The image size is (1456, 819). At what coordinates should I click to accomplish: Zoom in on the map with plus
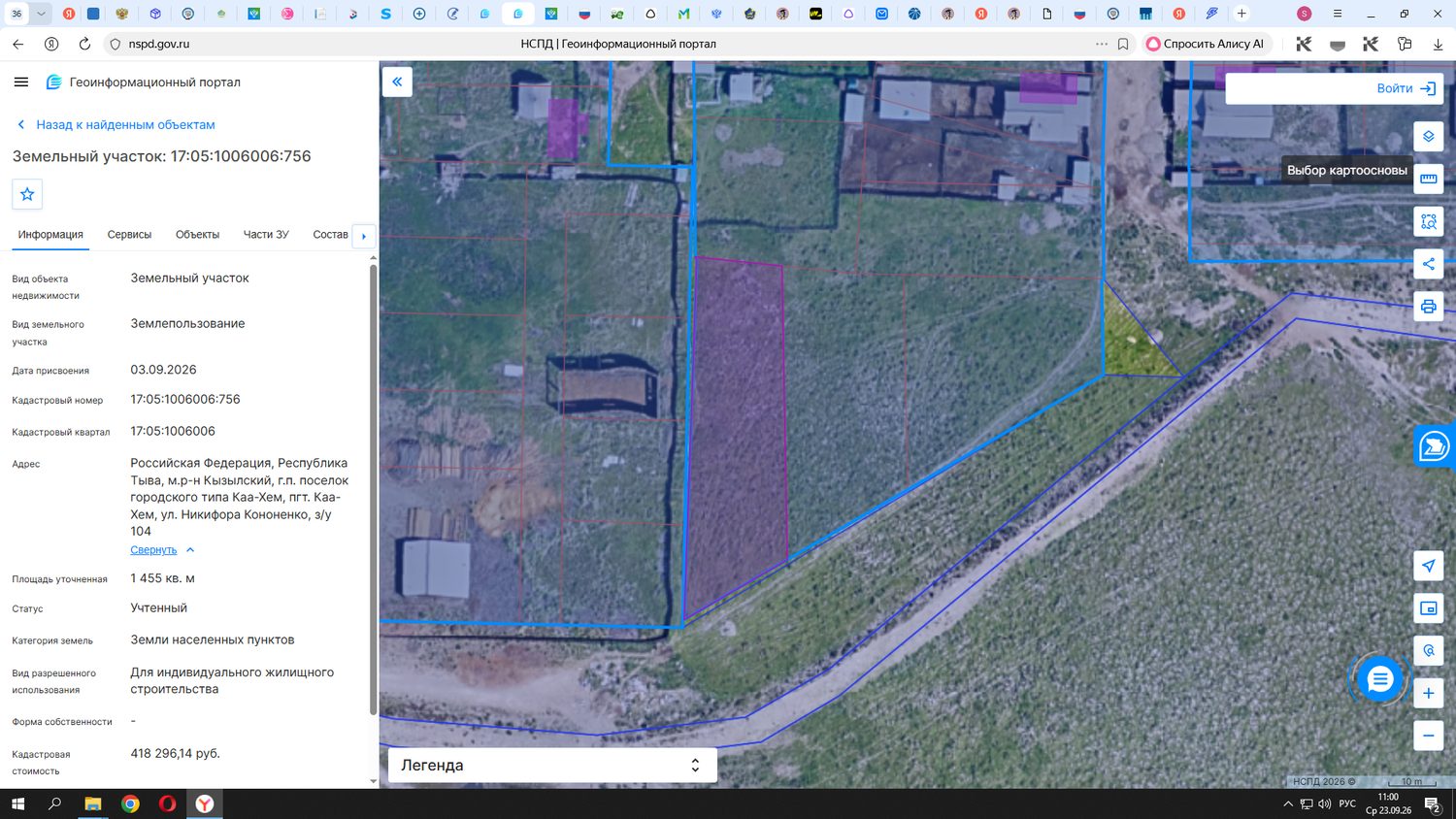1429,693
